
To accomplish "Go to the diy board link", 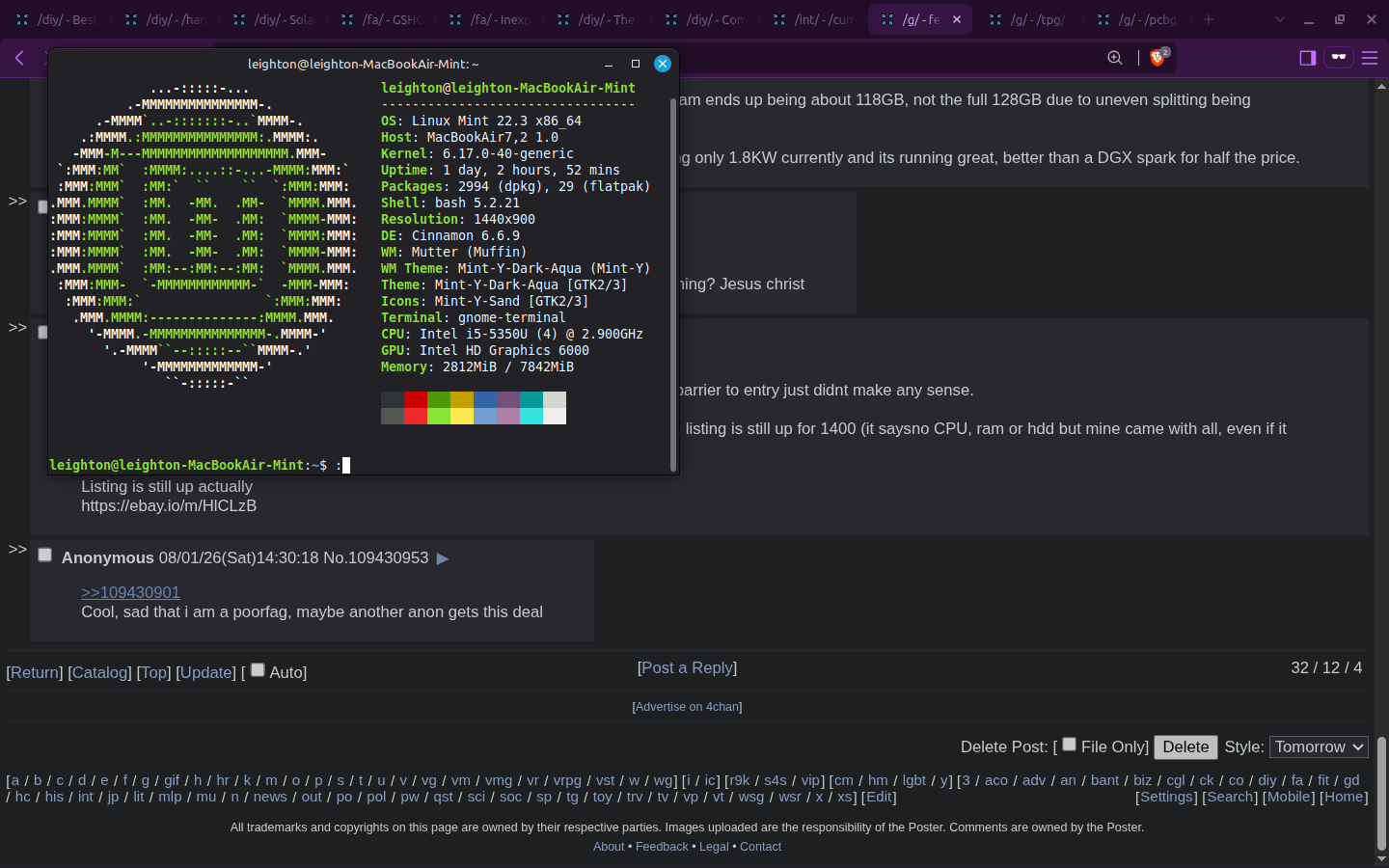I will pos(1267,780).
